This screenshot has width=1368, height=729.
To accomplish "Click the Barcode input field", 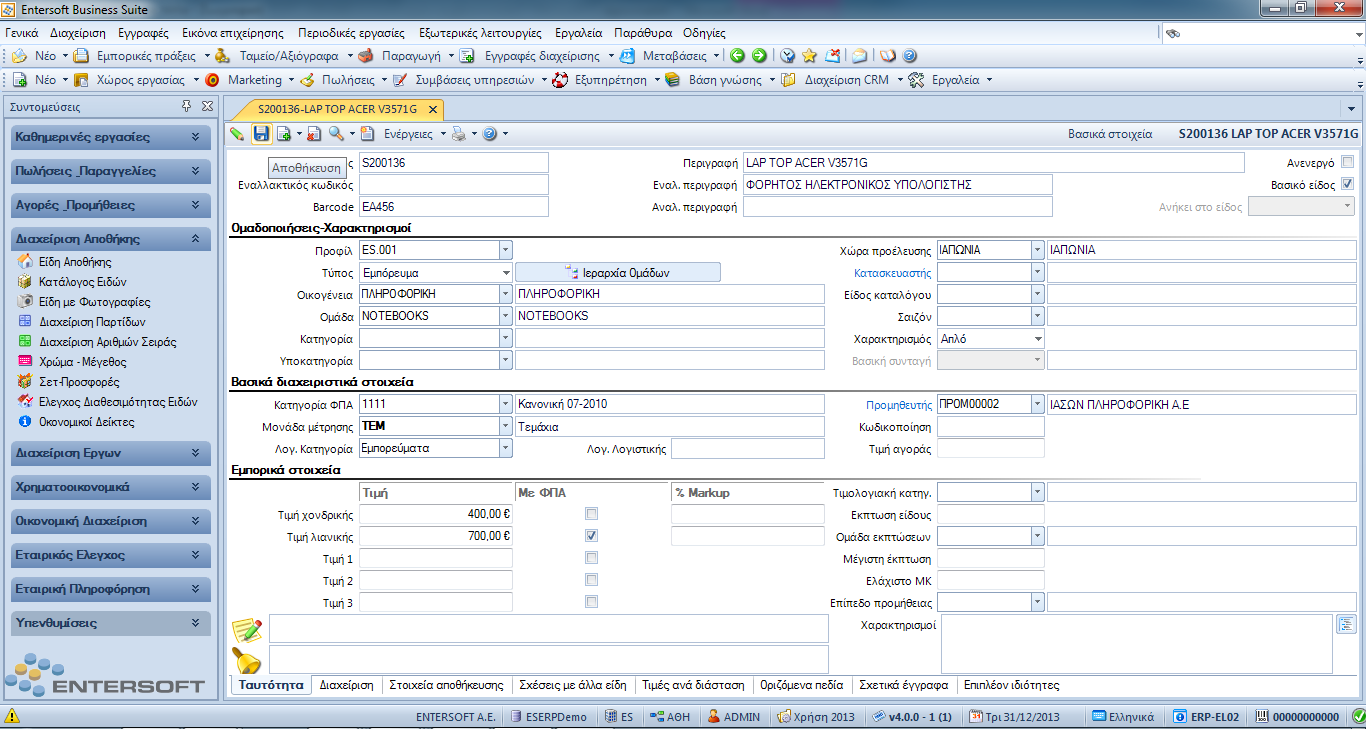I will click(453, 206).
